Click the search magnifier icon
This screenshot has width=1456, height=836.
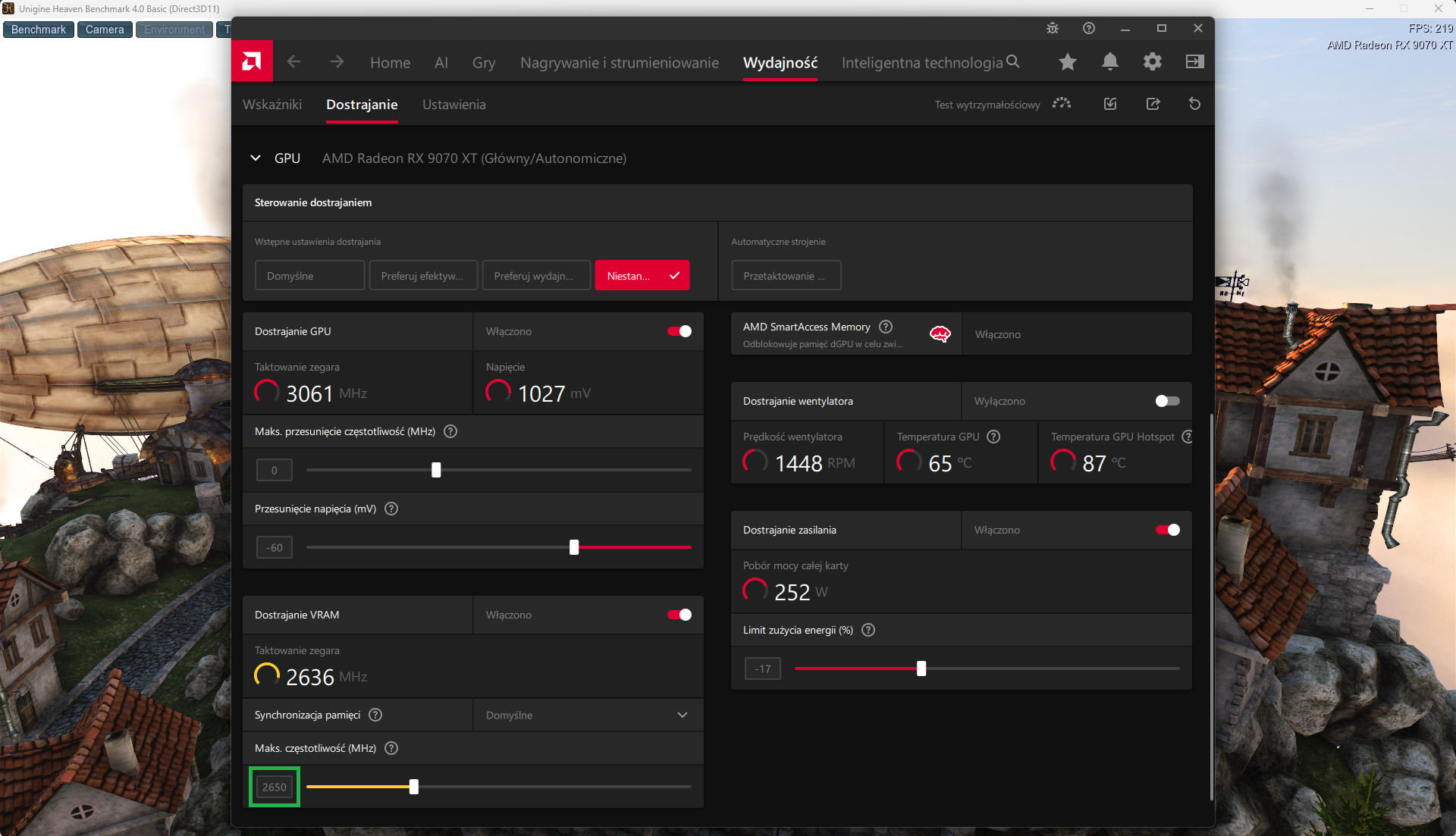point(1013,62)
